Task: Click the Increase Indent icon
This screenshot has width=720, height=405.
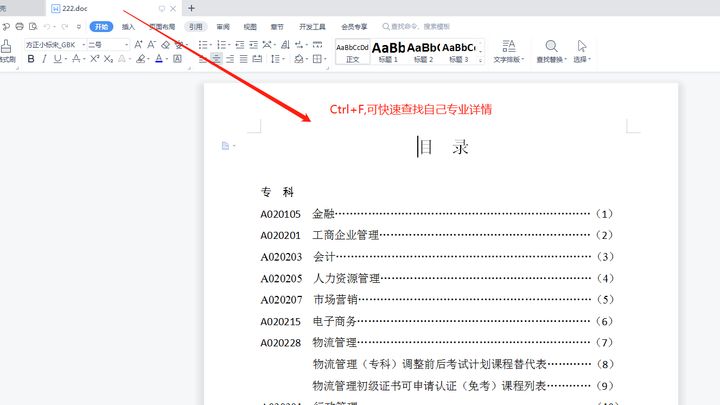Action: tap(253, 45)
